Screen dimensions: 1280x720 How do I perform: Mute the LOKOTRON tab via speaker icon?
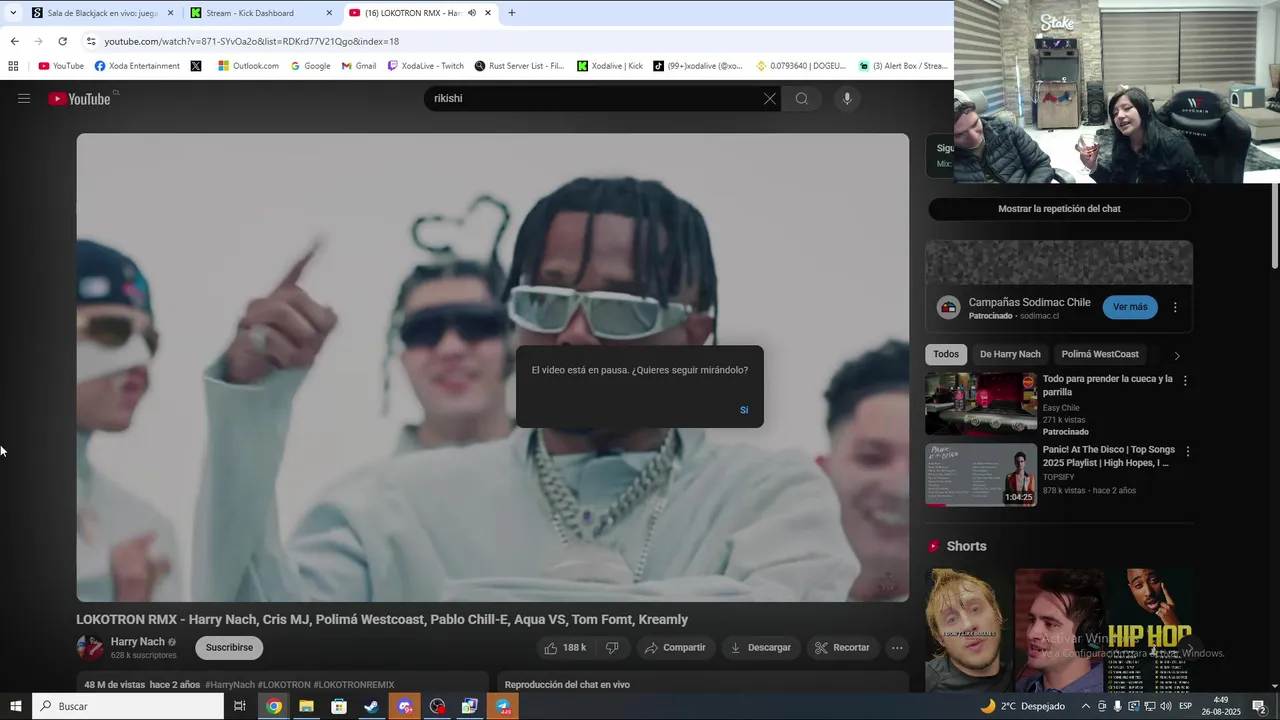pos(472,13)
